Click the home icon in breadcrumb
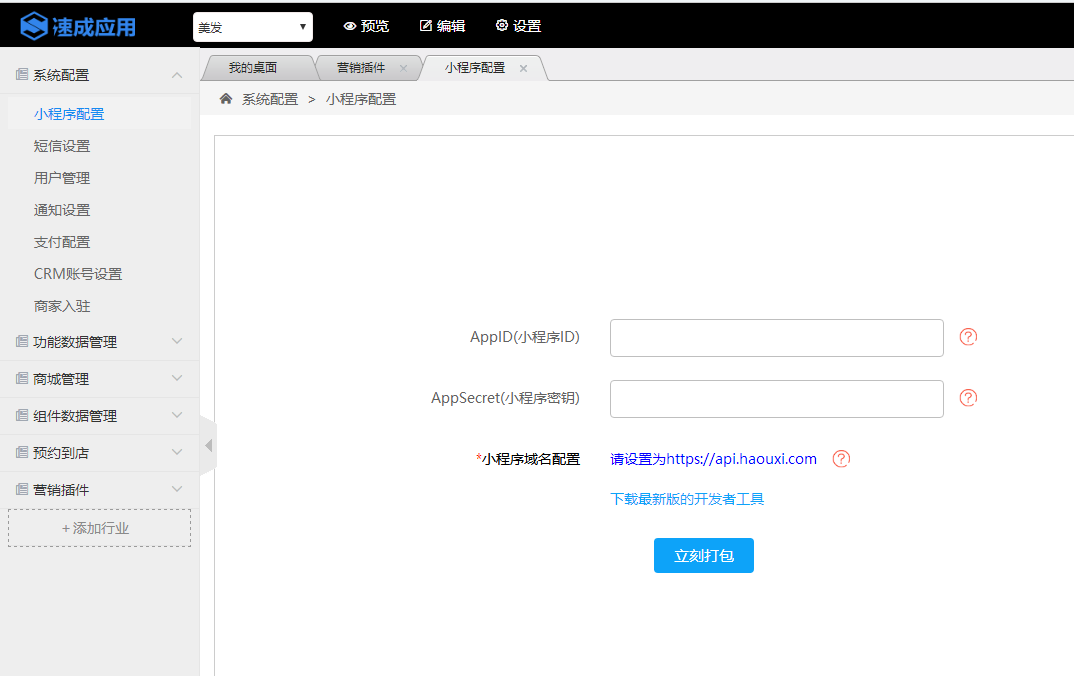The width and height of the screenshot is (1074, 676). (226, 99)
